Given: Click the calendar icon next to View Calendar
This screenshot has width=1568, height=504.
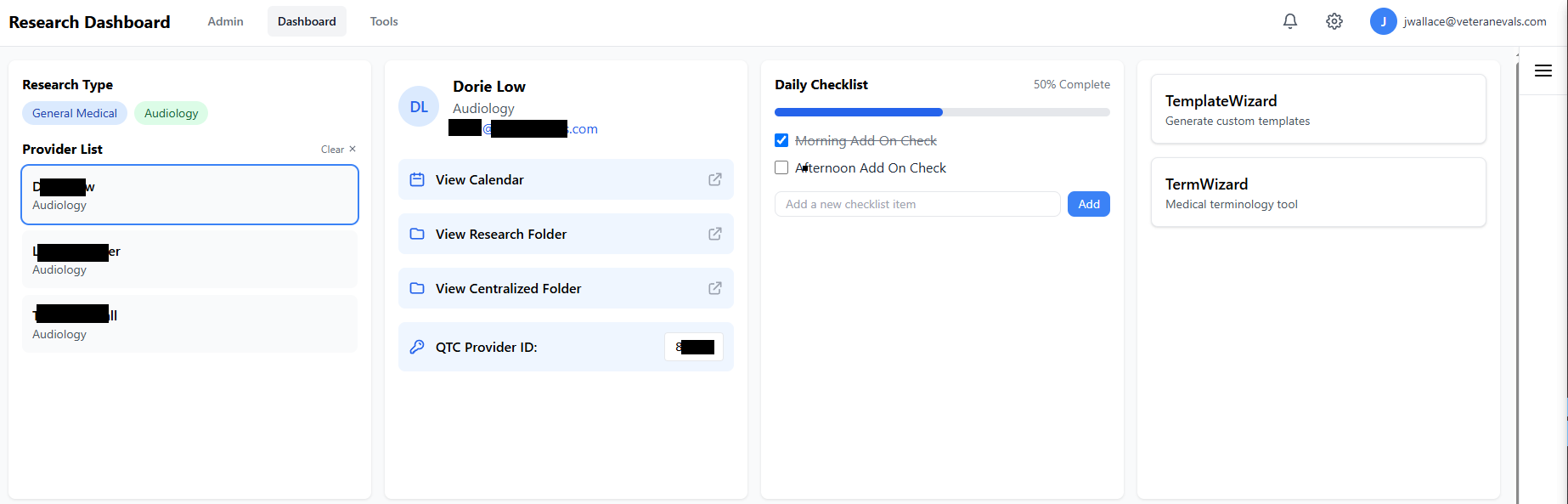Looking at the screenshot, I should click(417, 179).
